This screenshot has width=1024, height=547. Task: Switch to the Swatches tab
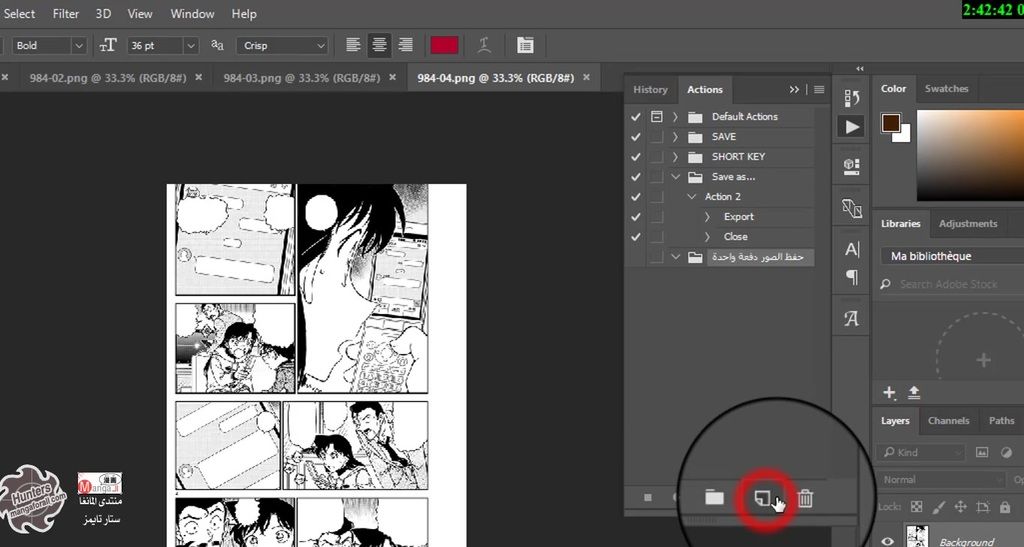[x=946, y=89]
